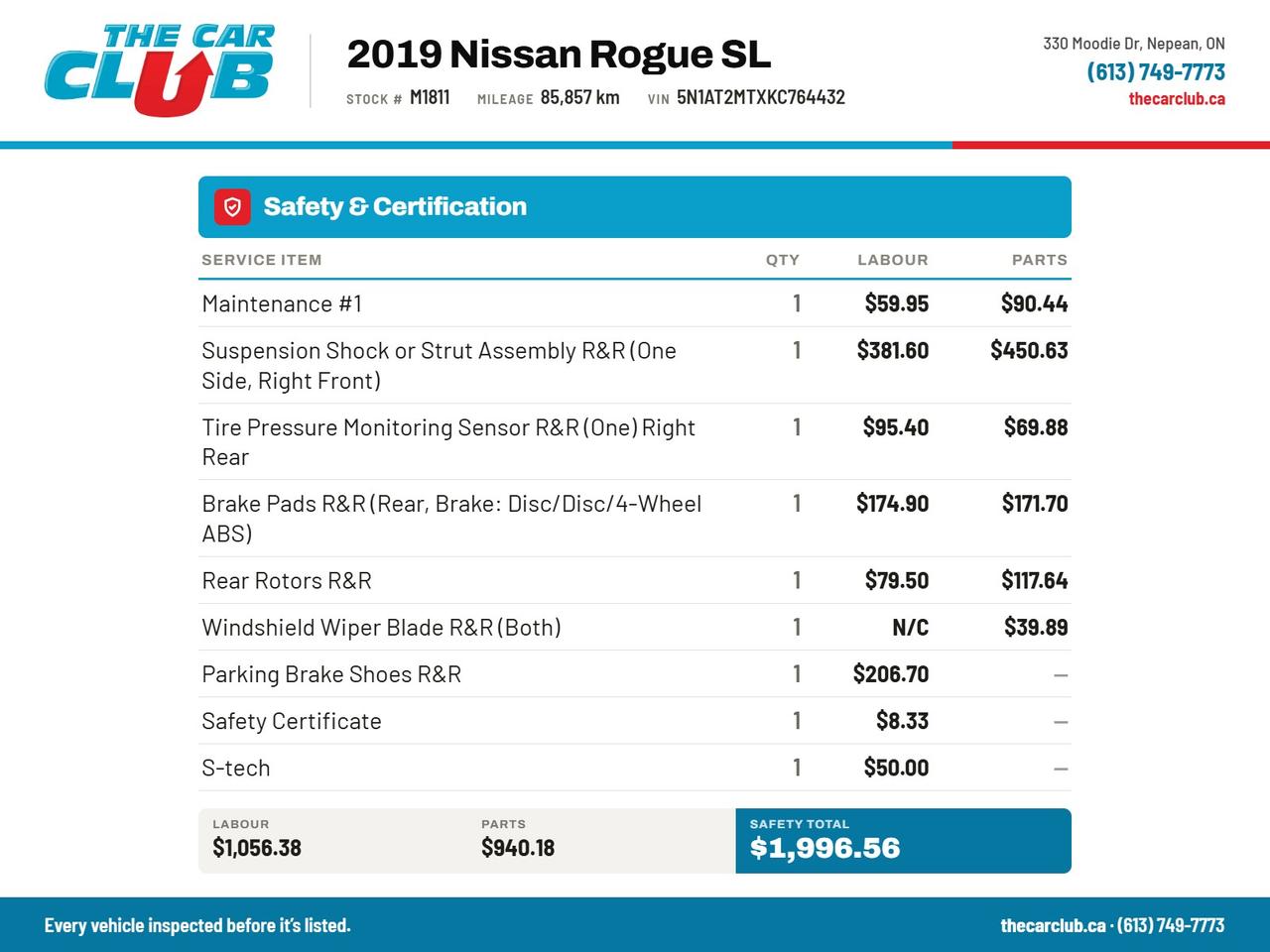Click the safety total $1,996.56
1270x952 pixels.
(x=825, y=848)
